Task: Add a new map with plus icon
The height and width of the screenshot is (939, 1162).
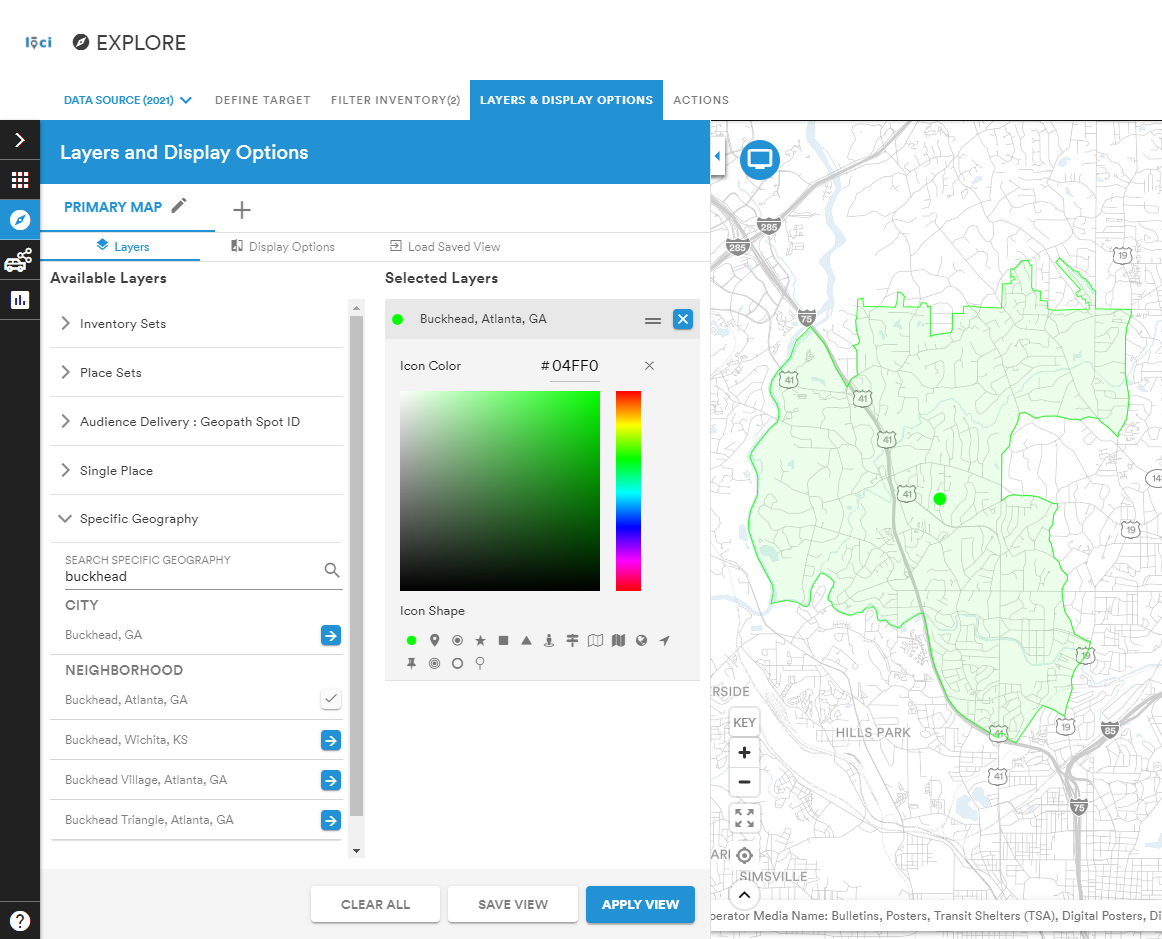Action: click(x=242, y=210)
